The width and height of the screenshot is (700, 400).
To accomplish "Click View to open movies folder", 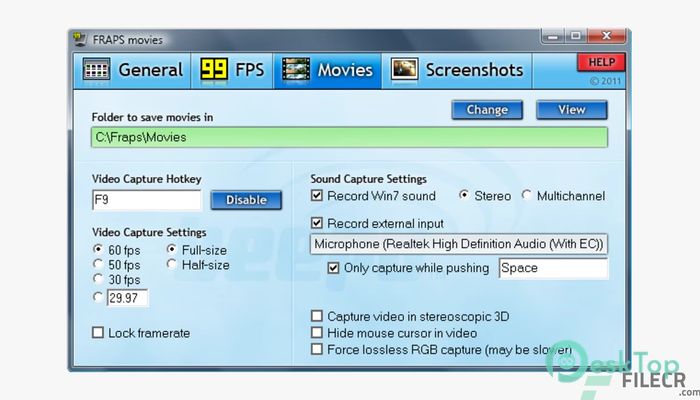I will pos(572,110).
